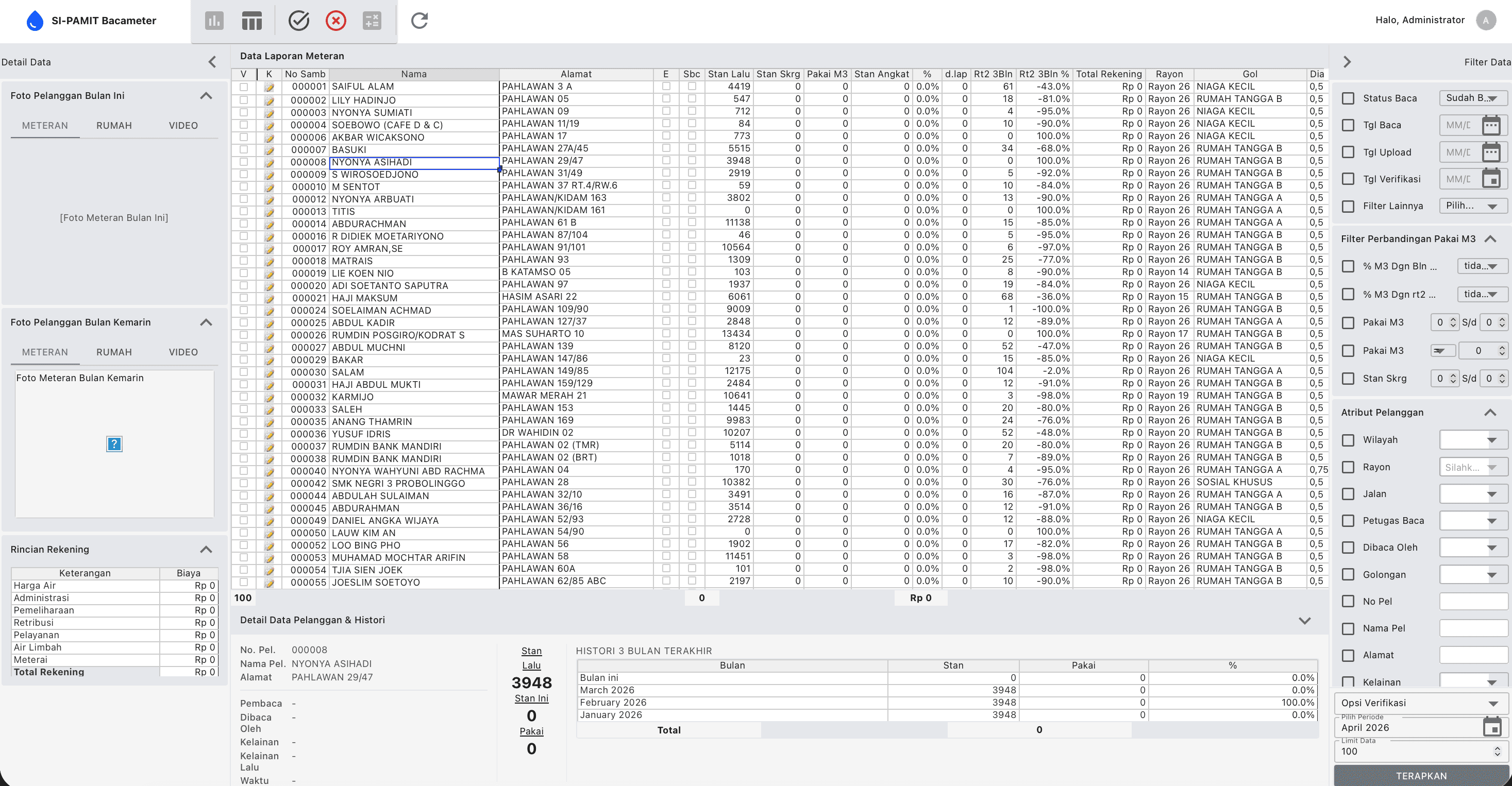Image resolution: width=1512 pixels, height=786 pixels.
Task: Click the SI-PAMIT water drop logo
Action: pyautogui.click(x=35, y=21)
